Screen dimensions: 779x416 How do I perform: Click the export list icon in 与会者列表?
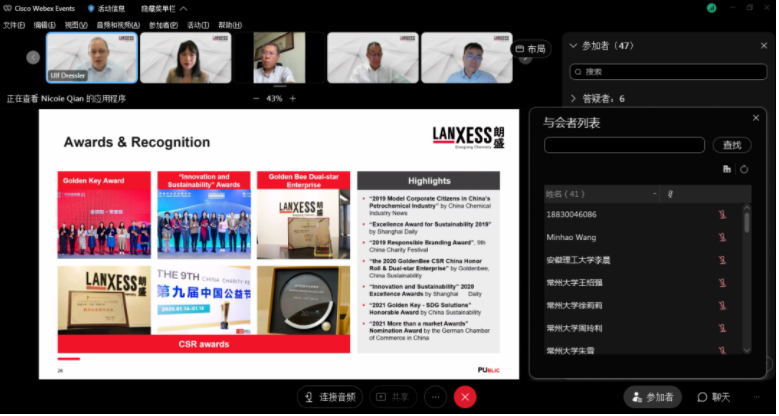coord(727,169)
